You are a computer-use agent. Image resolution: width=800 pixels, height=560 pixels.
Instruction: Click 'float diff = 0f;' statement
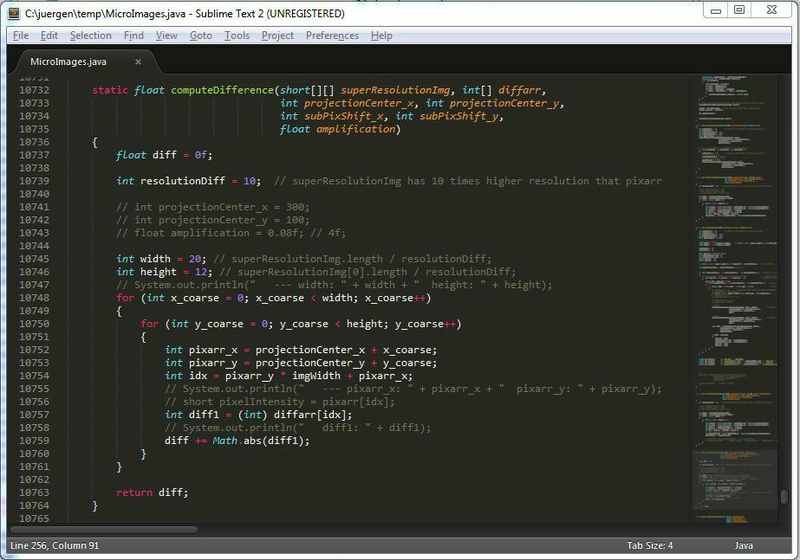164,155
